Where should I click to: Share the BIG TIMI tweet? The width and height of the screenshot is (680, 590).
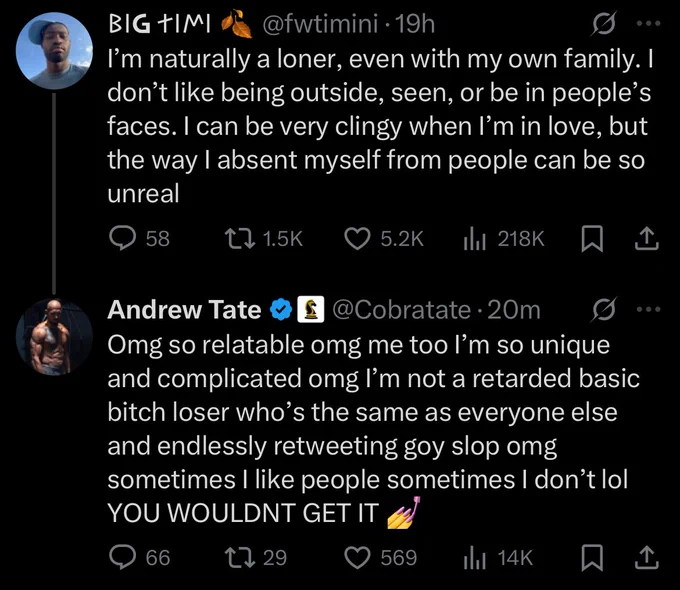647,239
